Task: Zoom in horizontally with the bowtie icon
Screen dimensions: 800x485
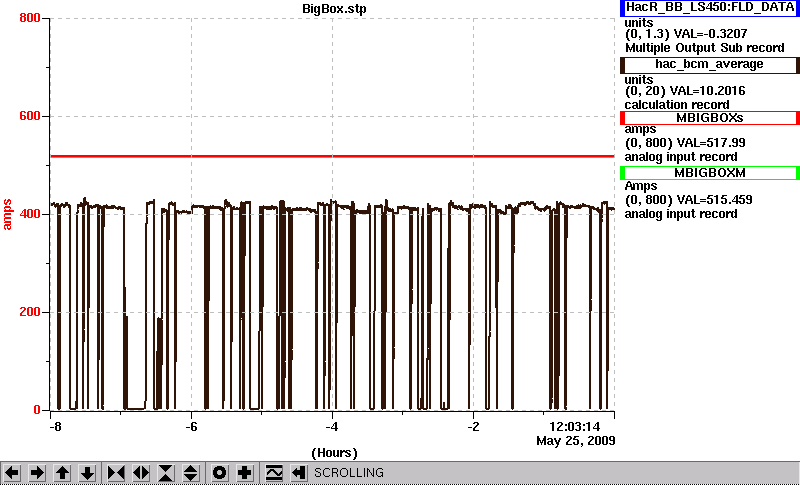Action: 116,473
